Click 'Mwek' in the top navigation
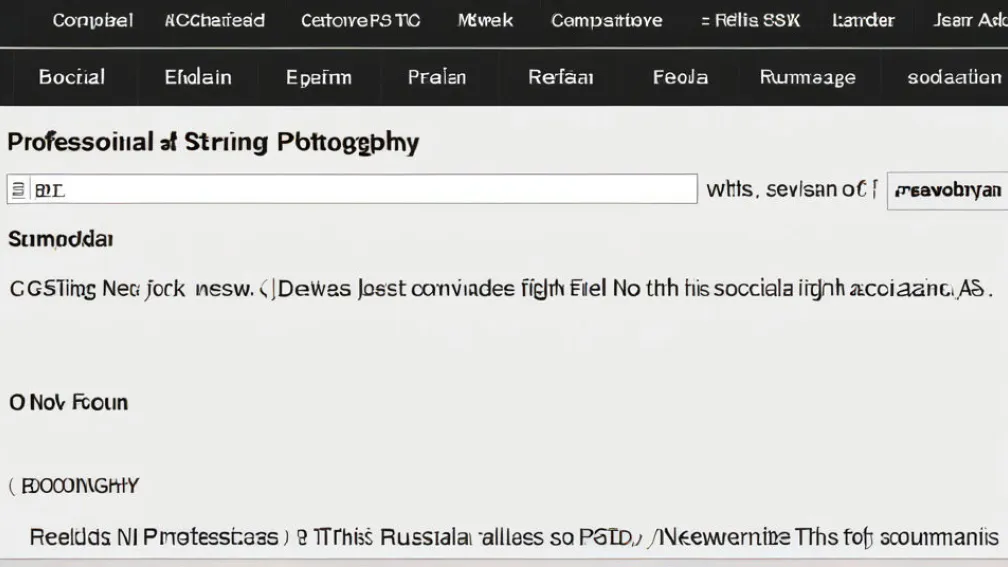 [x=484, y=20]
